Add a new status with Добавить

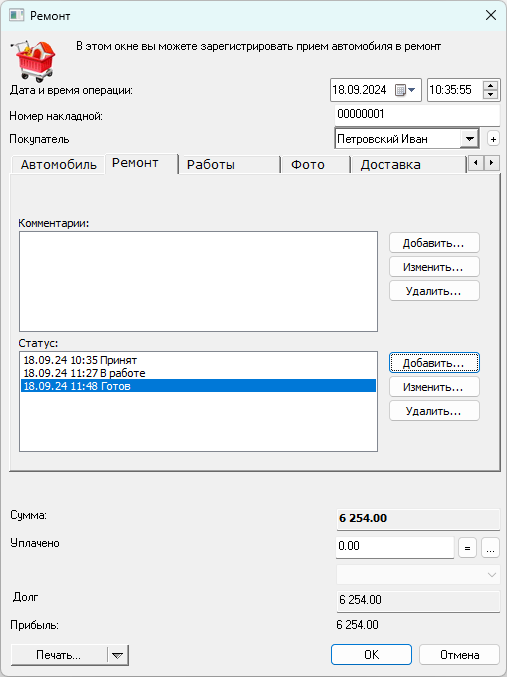[x=434, y=363]
